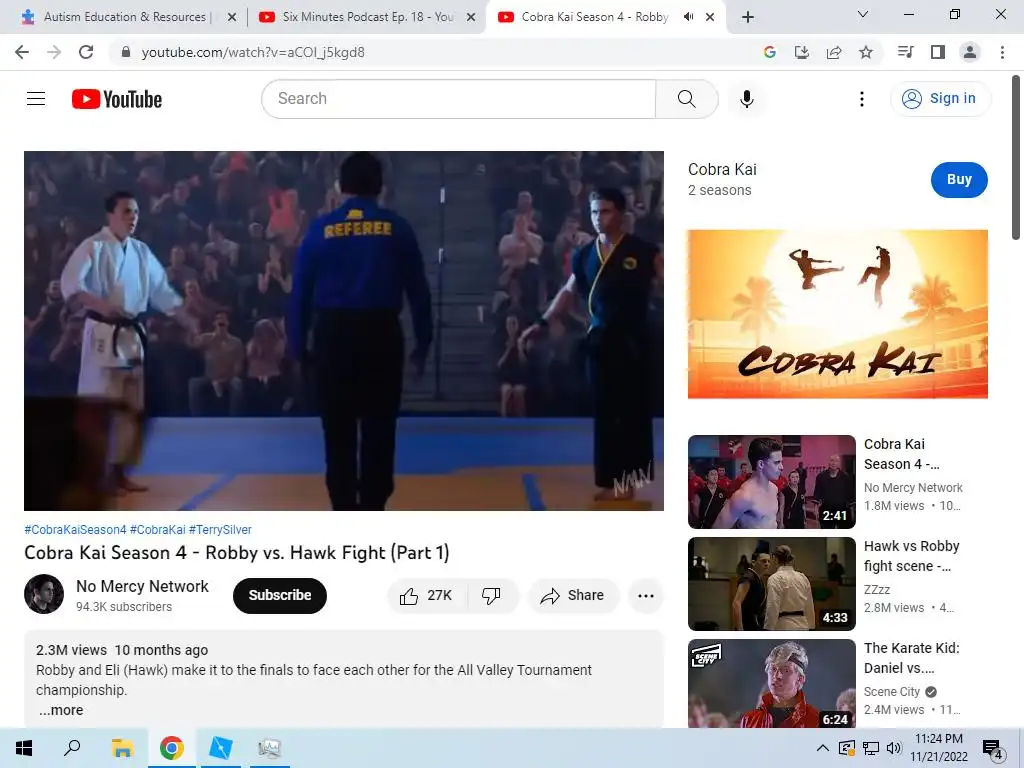Open No Mercy Network channel avatar
Screen dimensions: 1024x768
44,594
